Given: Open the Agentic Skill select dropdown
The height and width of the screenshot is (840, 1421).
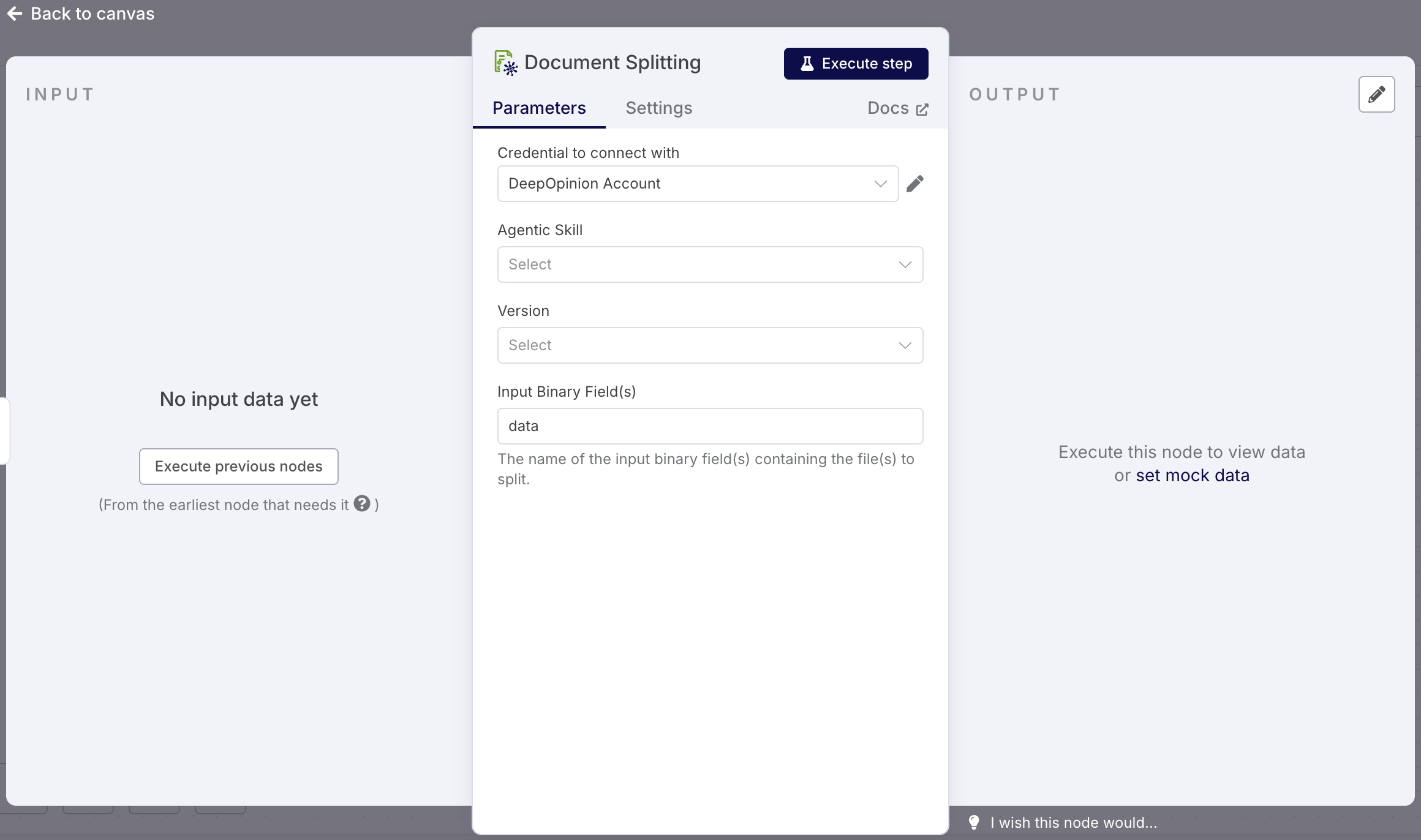Looking at the screenshot, I should (710, 264).
